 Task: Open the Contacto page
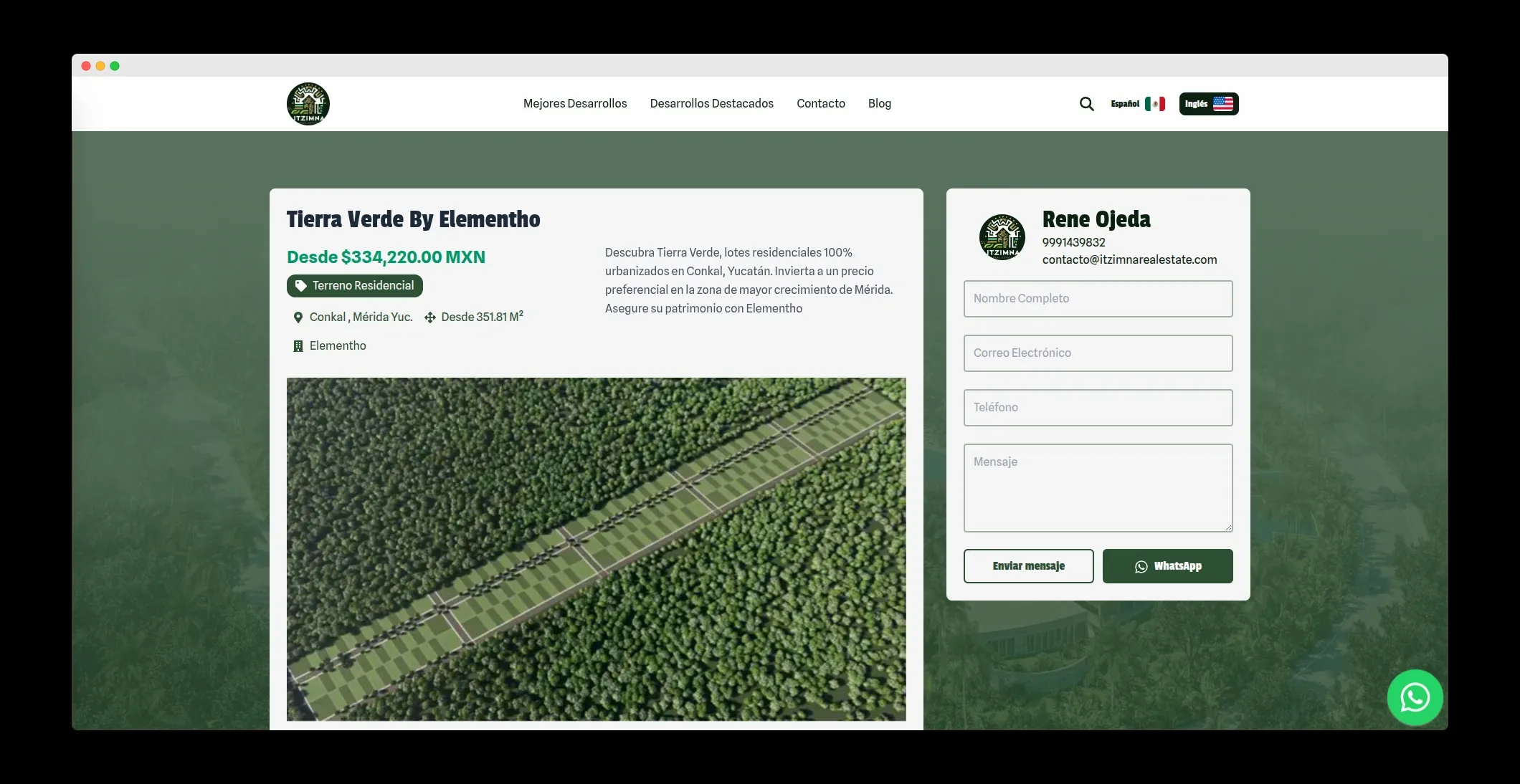coord(820,103)
